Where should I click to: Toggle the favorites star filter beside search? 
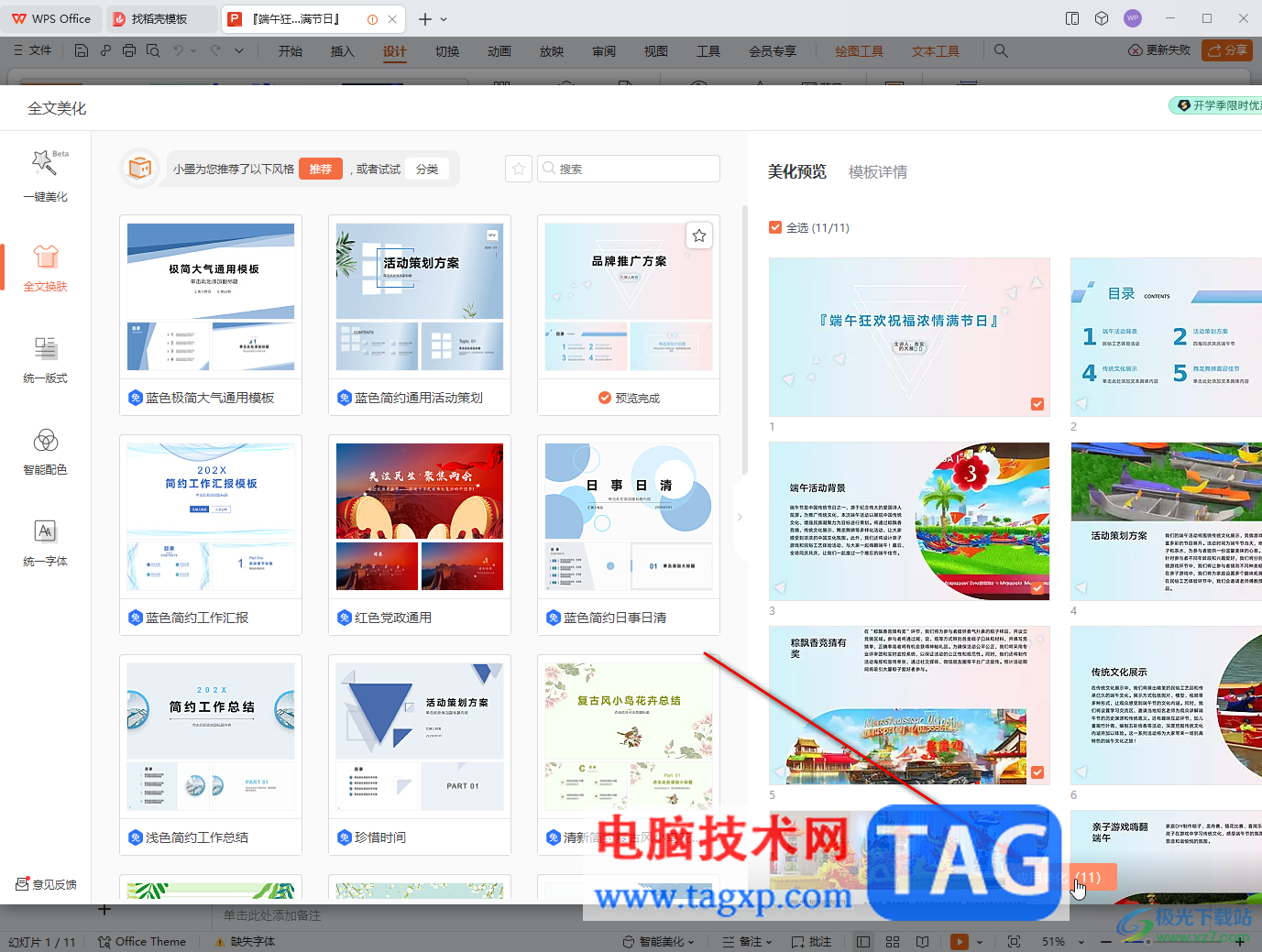519,169
